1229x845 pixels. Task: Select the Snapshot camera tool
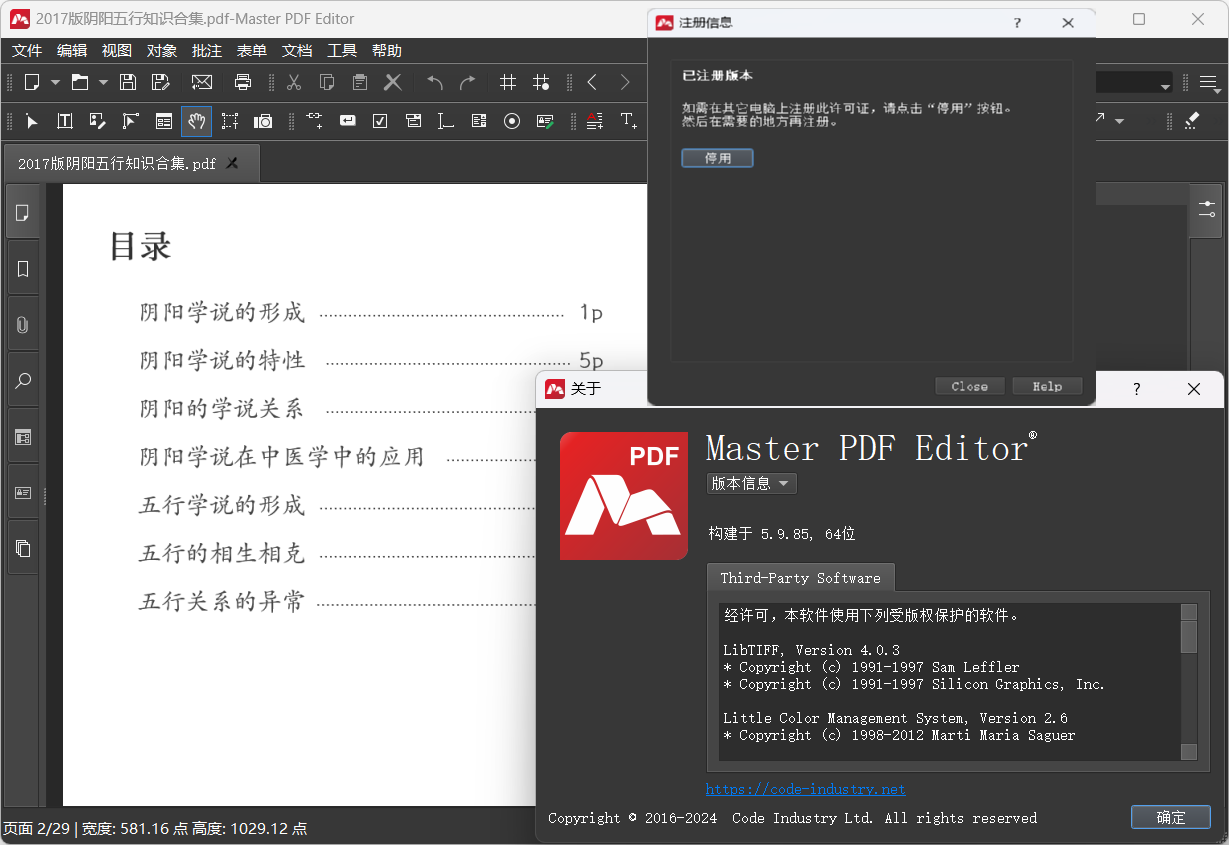click(x=263, y=121)
